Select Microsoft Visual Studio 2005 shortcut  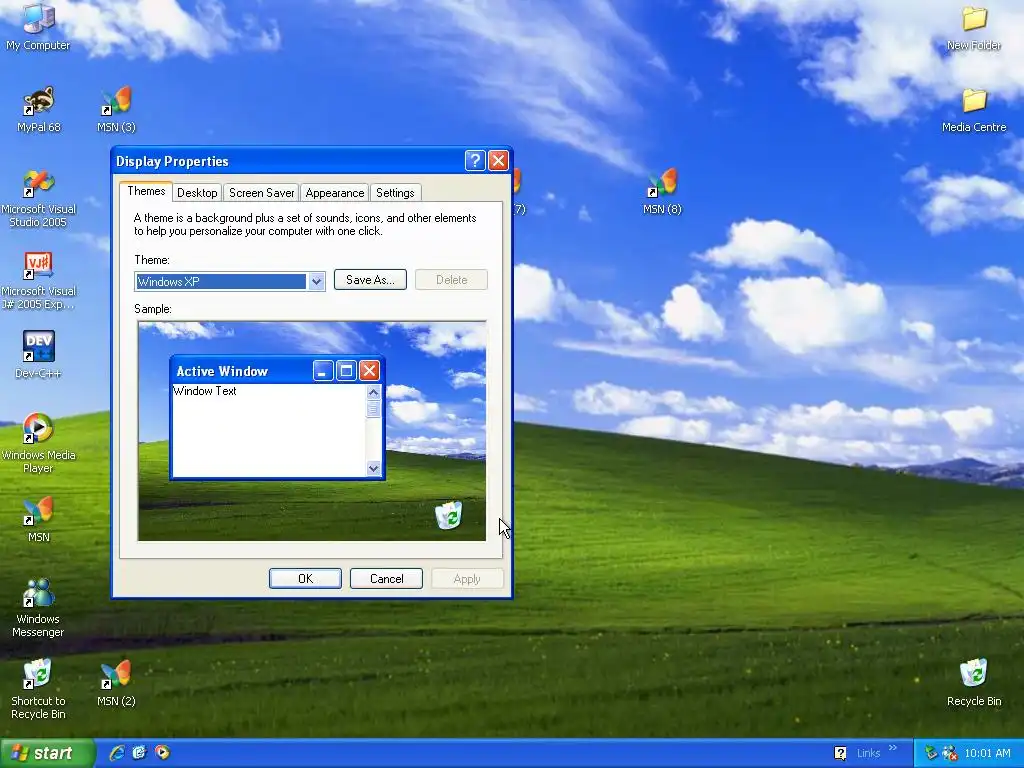(x=39, y=198)
